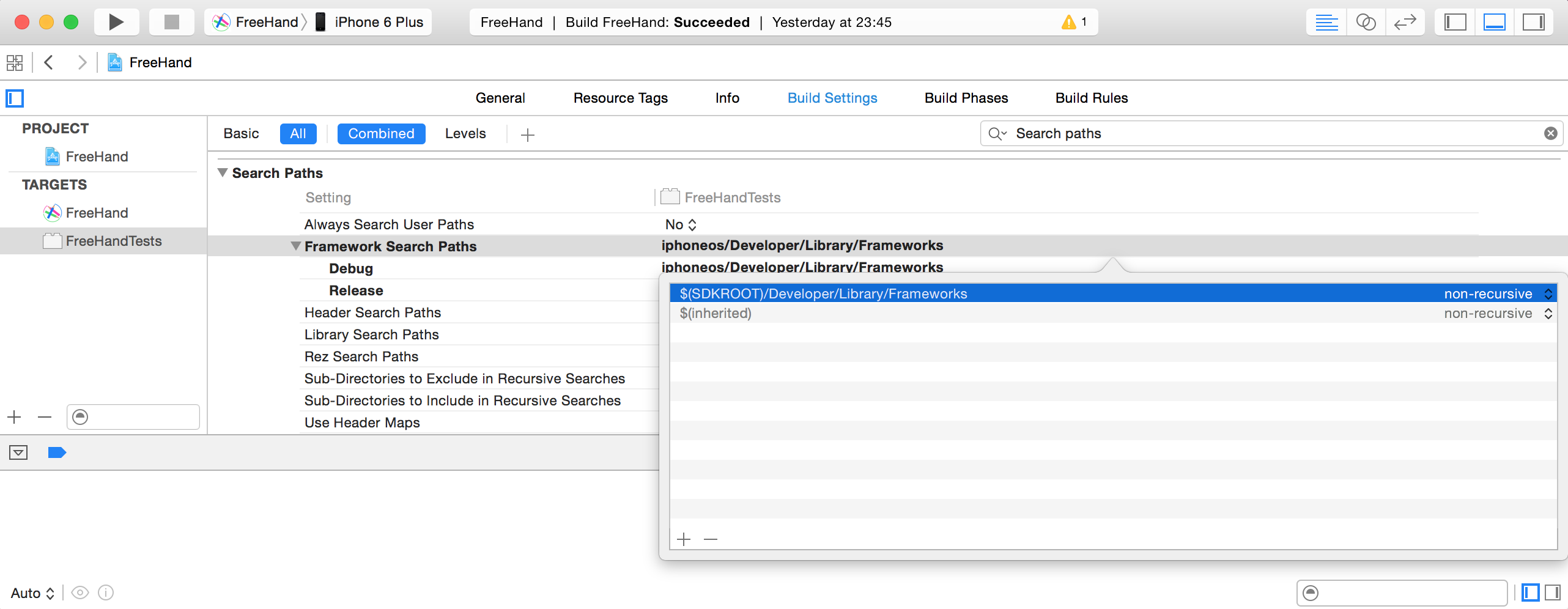Run the FreeHand build with Play button
The image size is (1568, 609).
116,22
